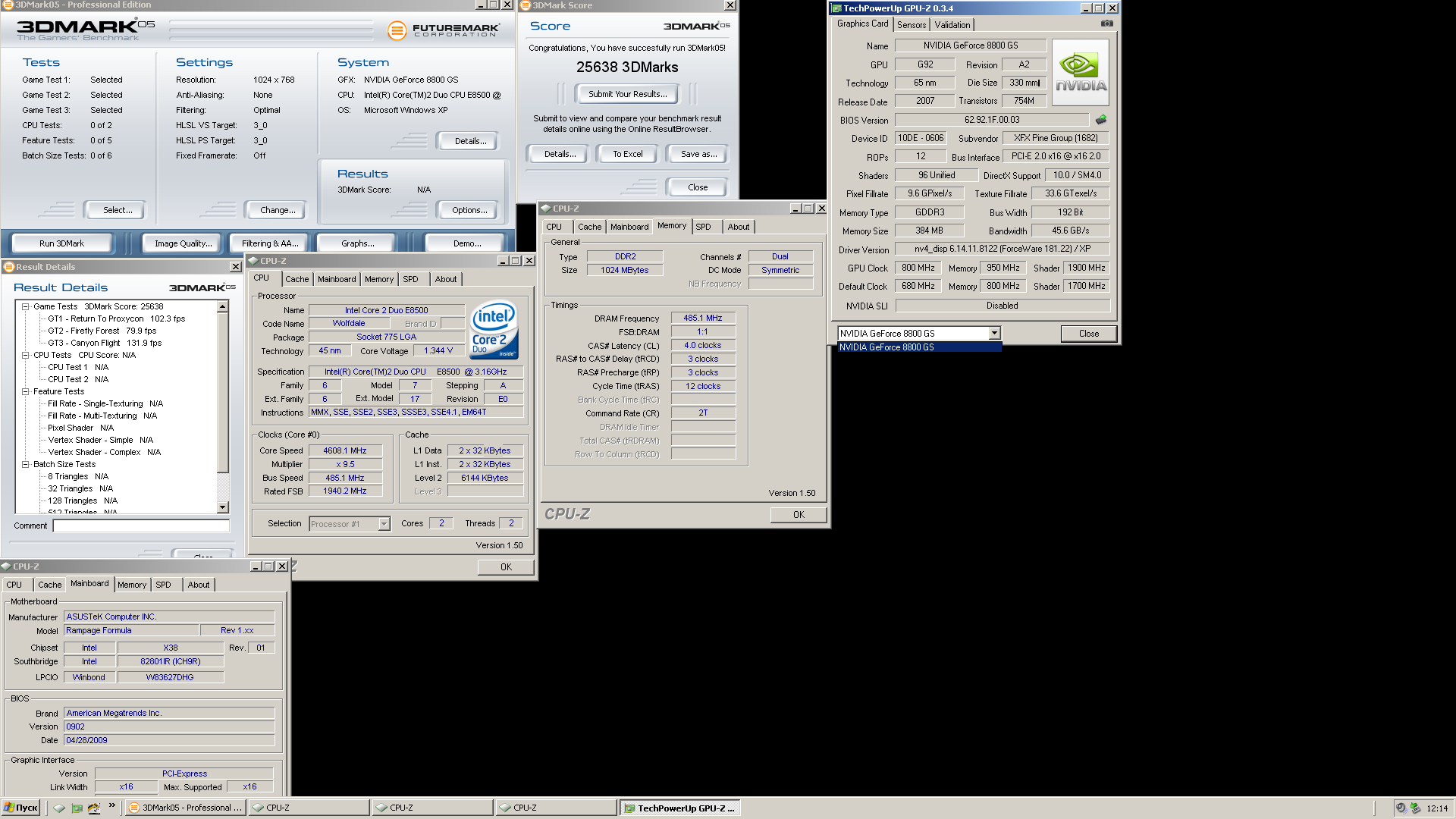Click the Intel Core 2 Duo logo

pos(494,330)
